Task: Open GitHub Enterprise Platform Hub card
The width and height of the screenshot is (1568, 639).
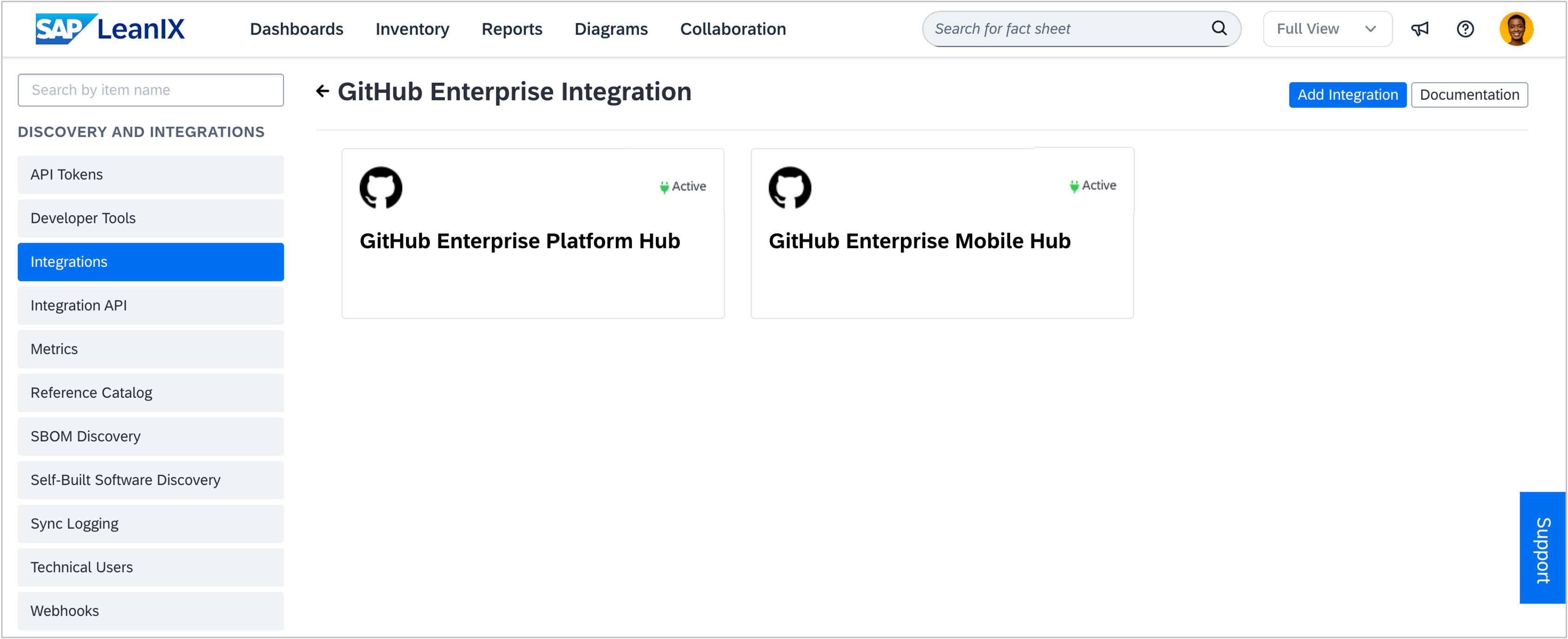Action: tap(533, 233)
